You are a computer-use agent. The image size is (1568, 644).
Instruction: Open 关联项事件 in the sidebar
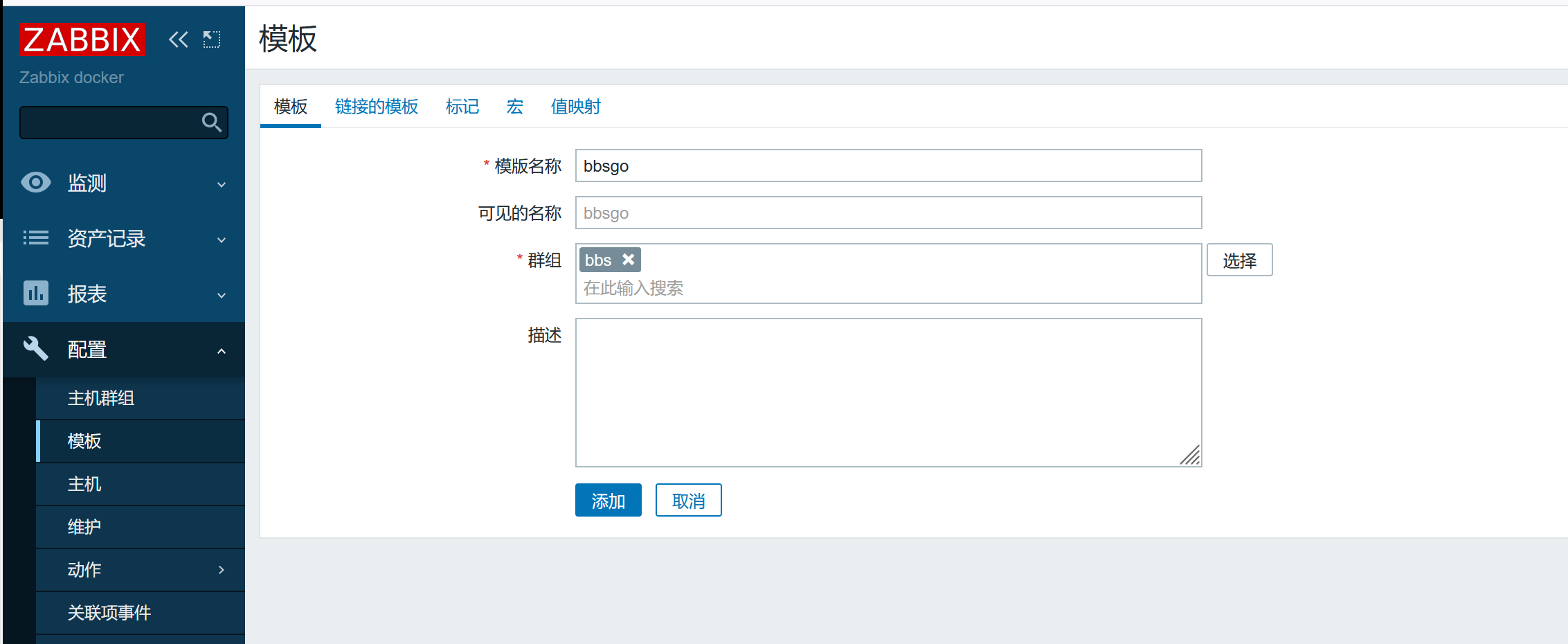[x=141, y=613]
